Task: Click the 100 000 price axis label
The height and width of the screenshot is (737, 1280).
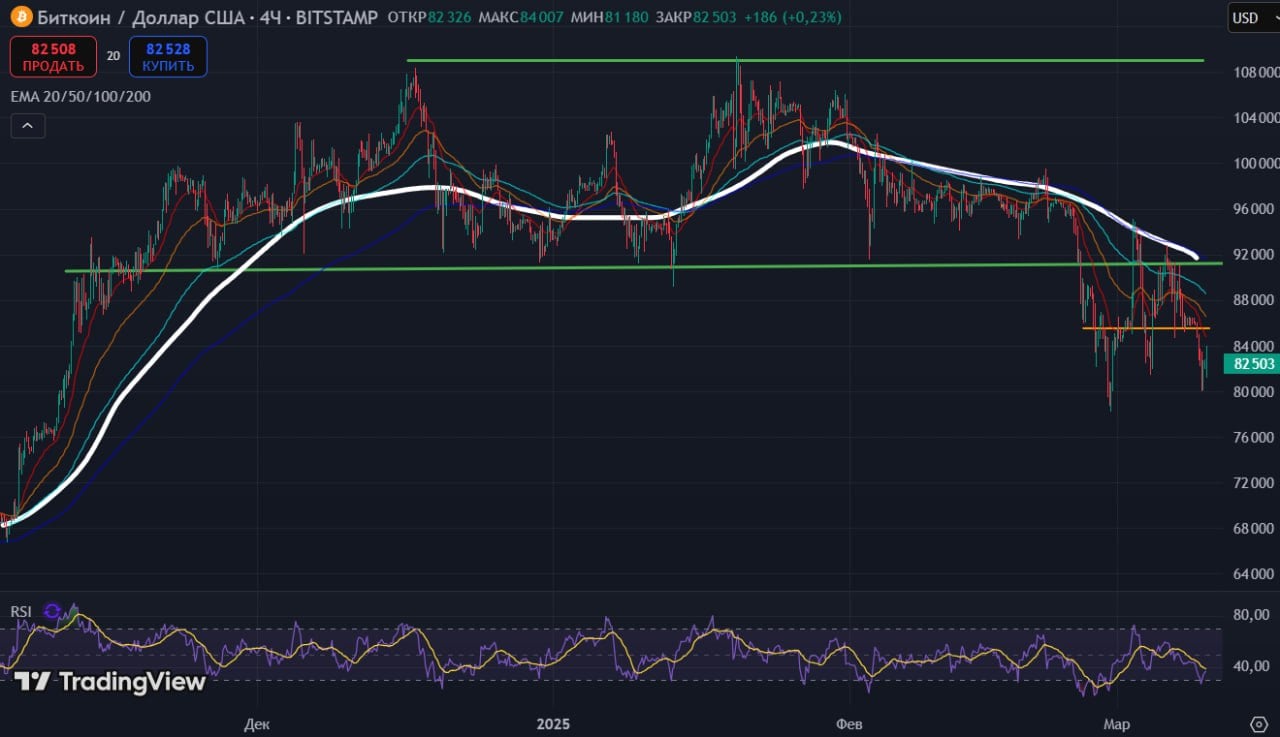Action: [1256, 163]
